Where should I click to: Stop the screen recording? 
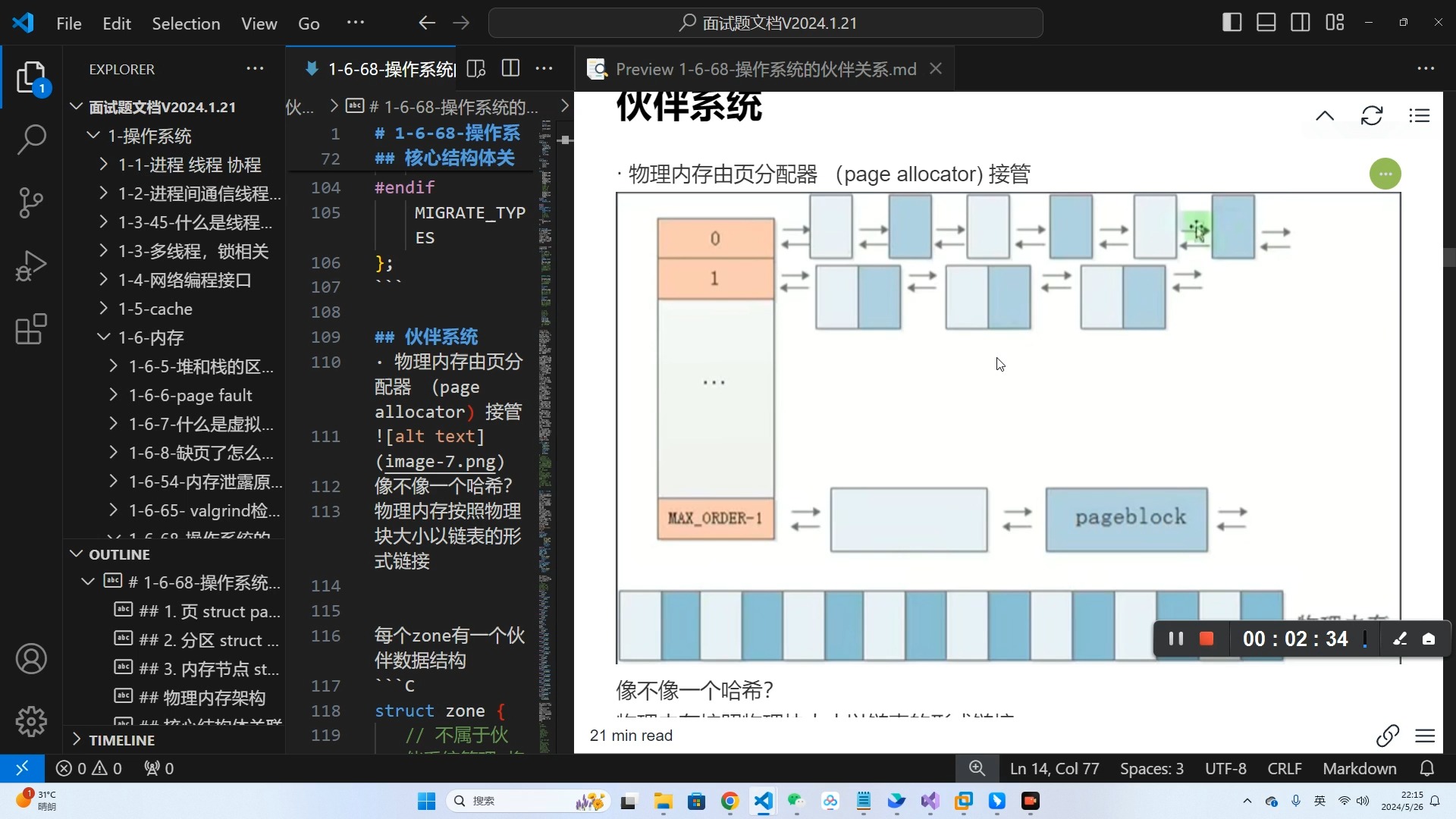[1207, 639]
